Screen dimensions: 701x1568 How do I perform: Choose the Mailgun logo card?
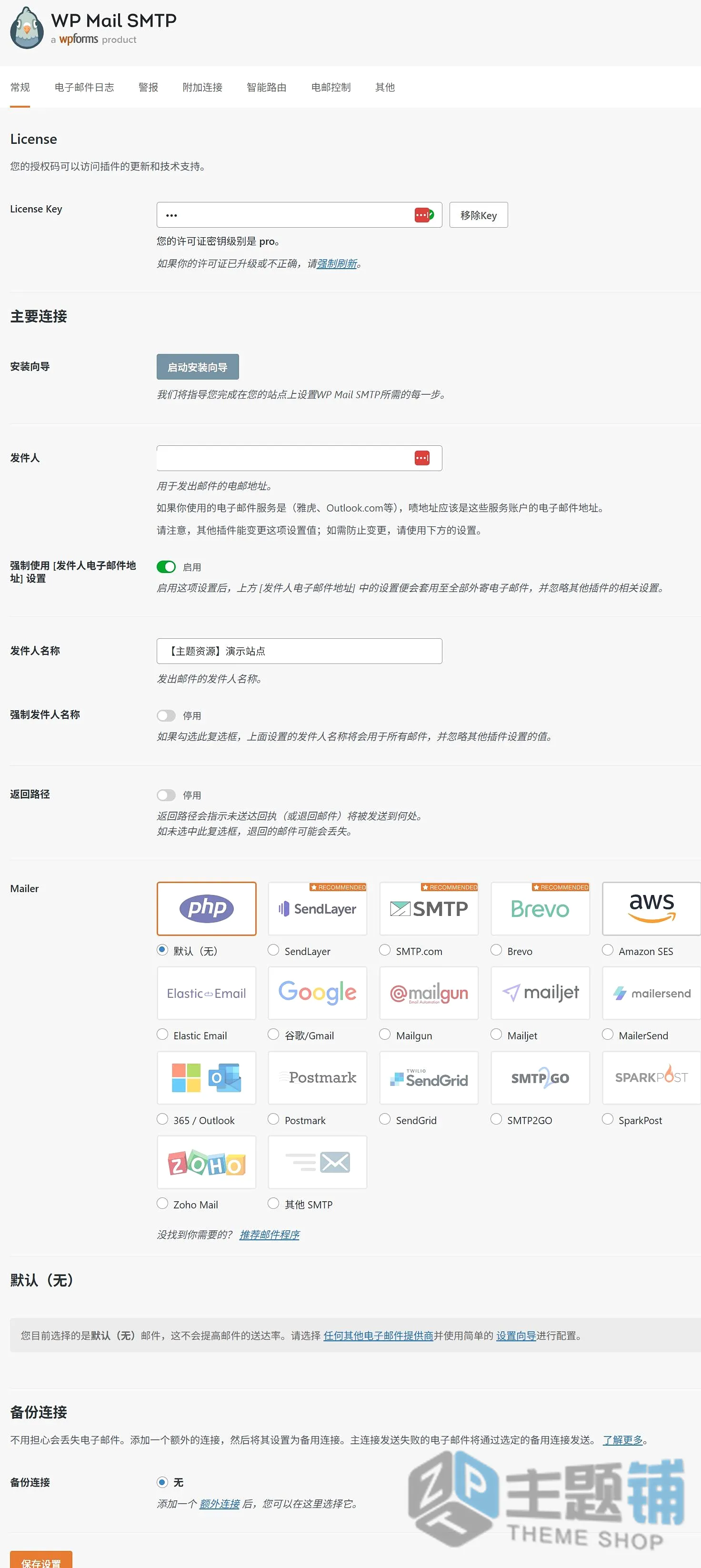[x=429, y=993]
